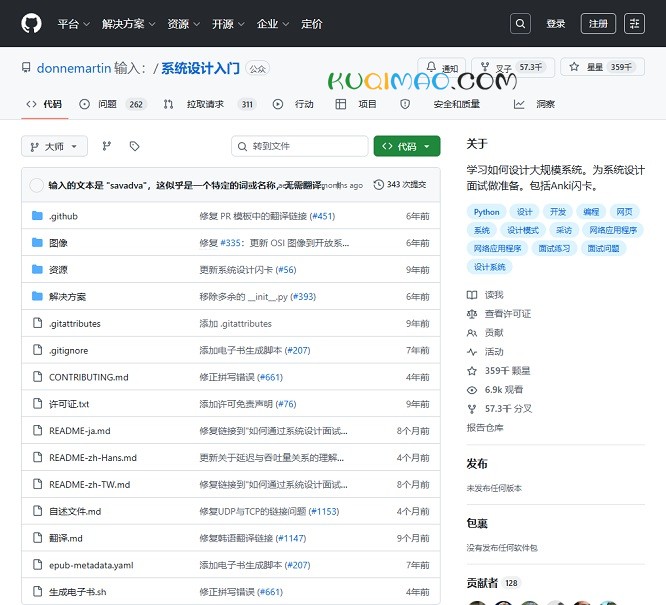Click the 叉子 fork button

(x=513, y=67)
